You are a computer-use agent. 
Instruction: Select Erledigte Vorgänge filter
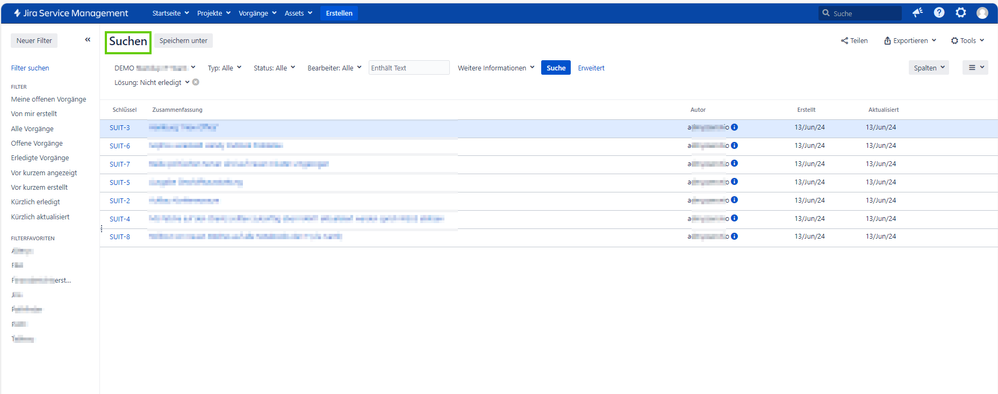(40, 158)
